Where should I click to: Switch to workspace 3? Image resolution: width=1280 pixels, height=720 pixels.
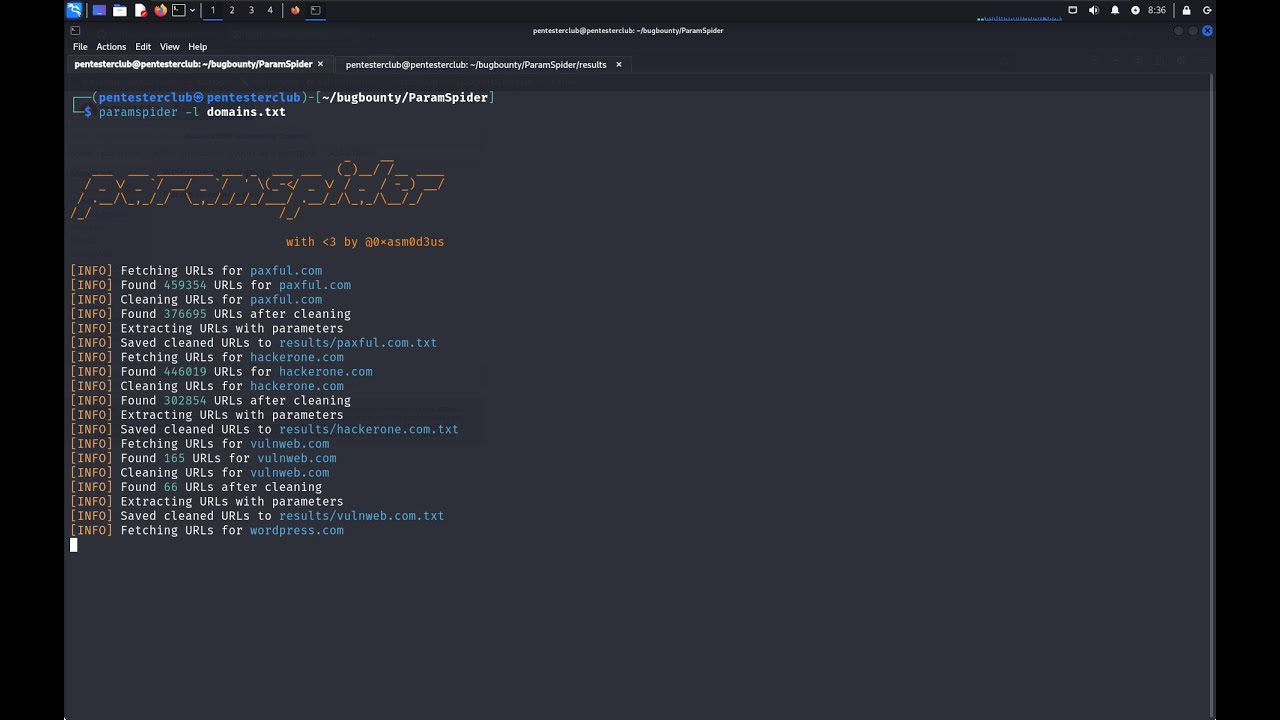[251, 10]
